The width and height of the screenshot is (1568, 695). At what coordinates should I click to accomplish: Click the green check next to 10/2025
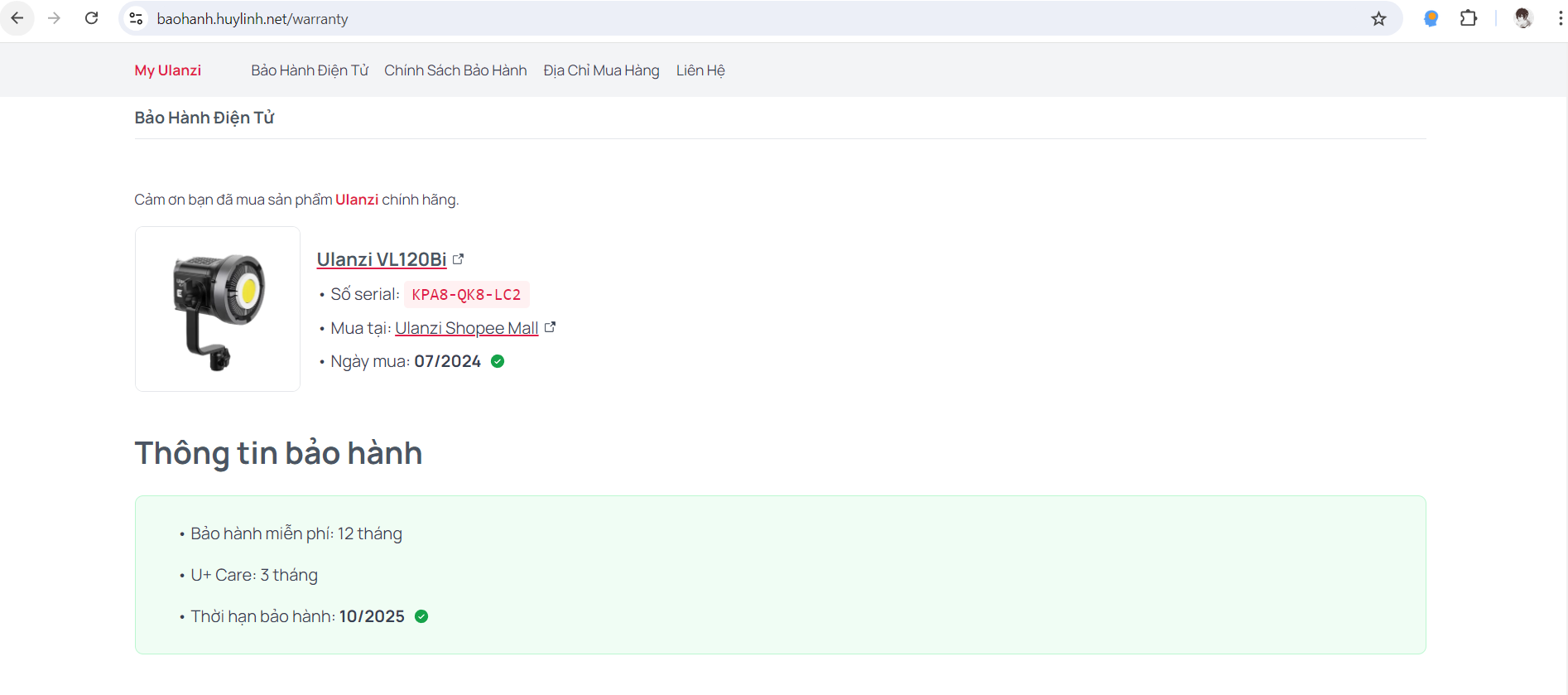[x=421, y=616]
